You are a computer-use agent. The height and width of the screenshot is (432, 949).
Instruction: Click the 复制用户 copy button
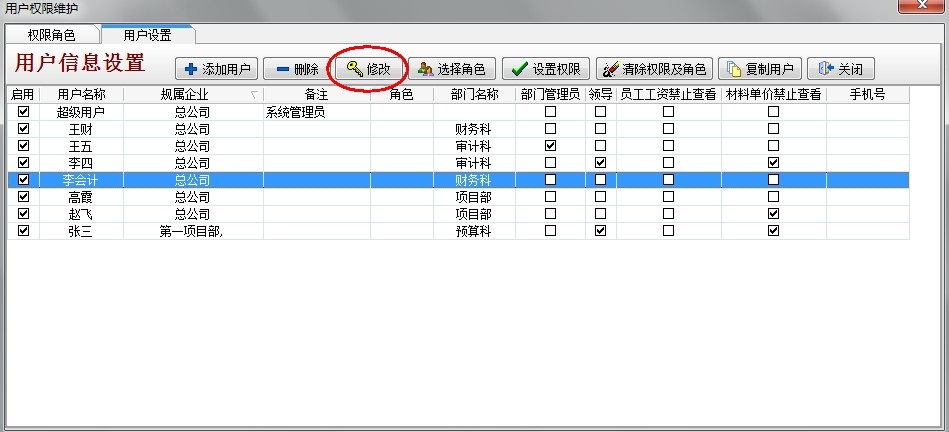760,69
